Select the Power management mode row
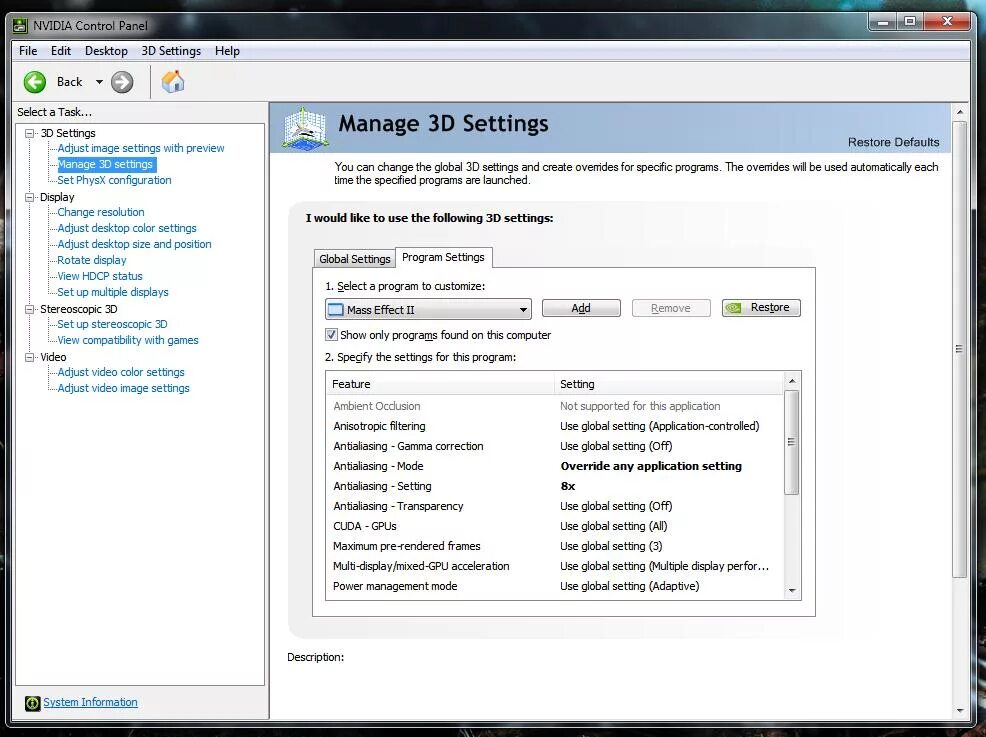The height and width of the screenshot is (737, 986). click(x=555, y=586)
